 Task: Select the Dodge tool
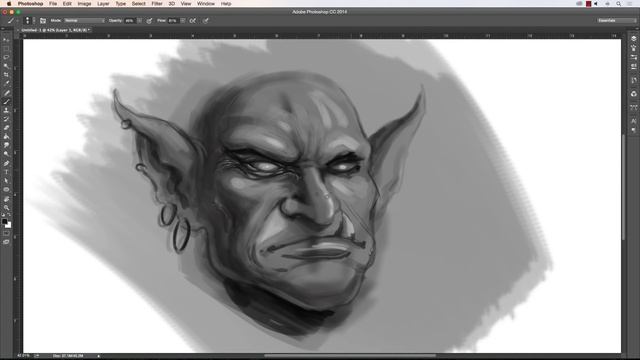click(x=6, y=154)
